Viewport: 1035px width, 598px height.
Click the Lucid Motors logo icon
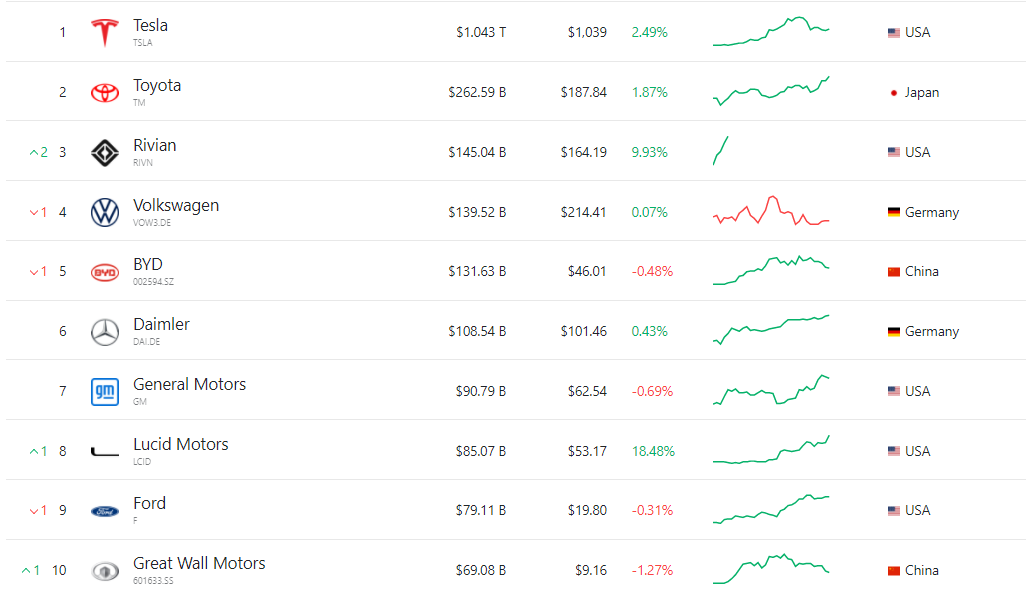coord(104,452)
